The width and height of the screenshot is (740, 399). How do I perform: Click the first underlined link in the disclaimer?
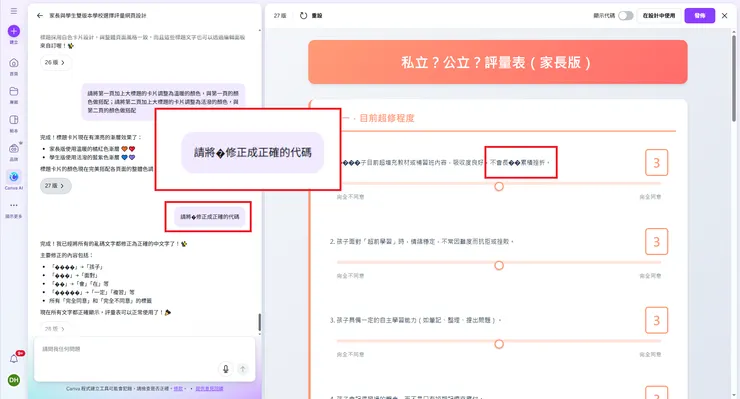point(178,389)
